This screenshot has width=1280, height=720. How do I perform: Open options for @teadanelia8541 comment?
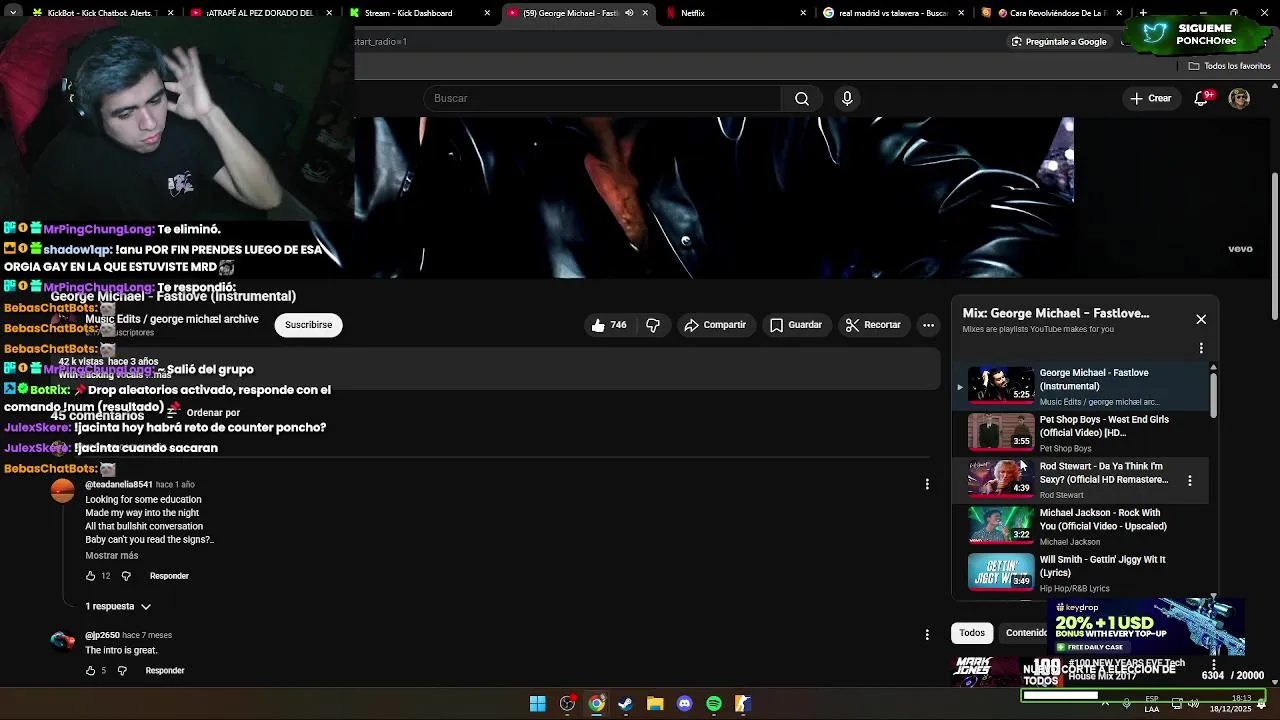click(927, 484)
